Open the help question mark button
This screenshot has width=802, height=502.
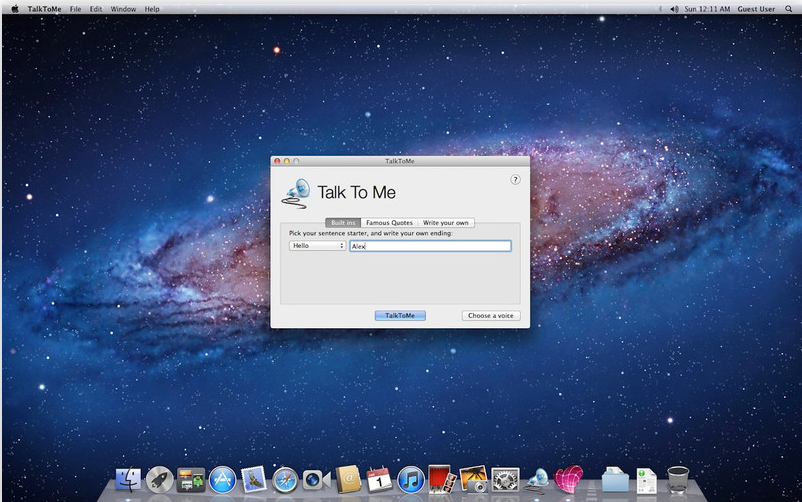coord(515,180)
